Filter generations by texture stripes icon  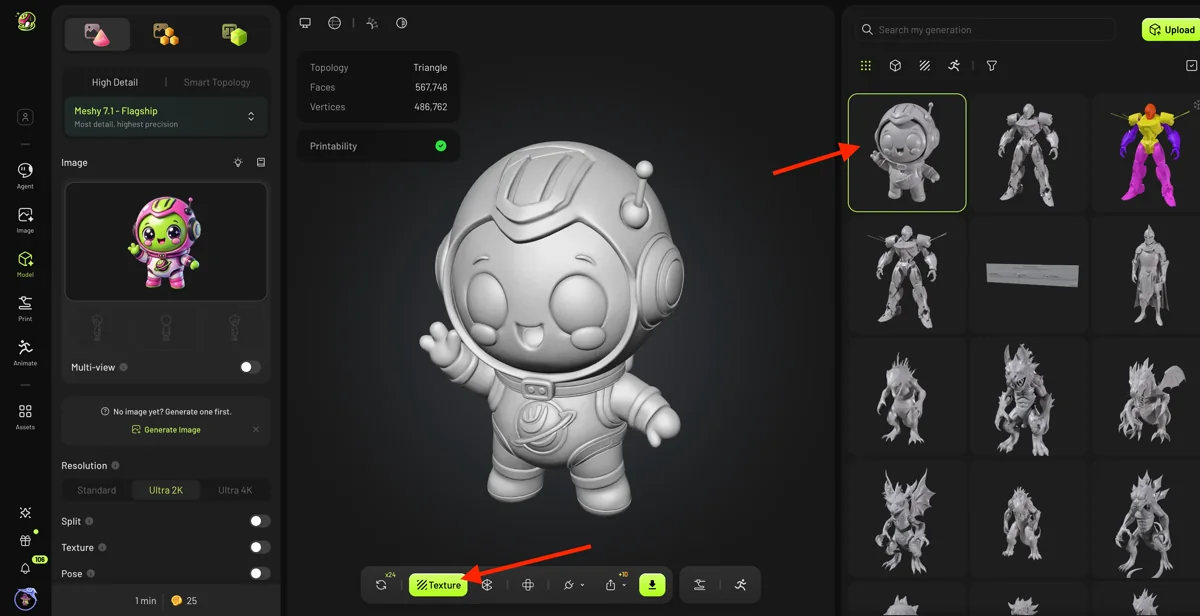pyautogui.click(x=925, y=66)
